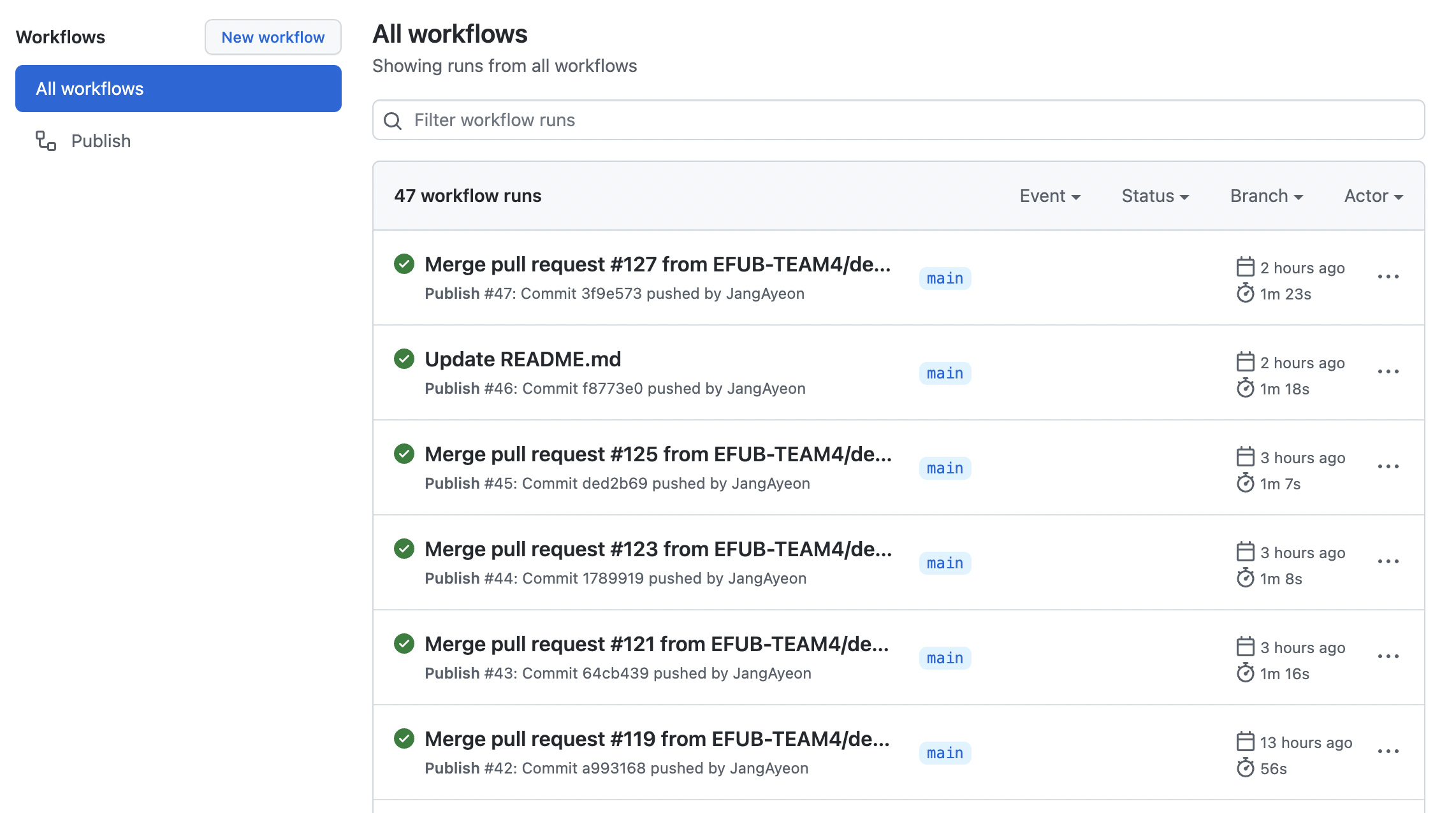Click stopwatch icon next to 1m 18s
Image resolution: width=1456 pixels, height=813 pixels.
pos(1245,389)
